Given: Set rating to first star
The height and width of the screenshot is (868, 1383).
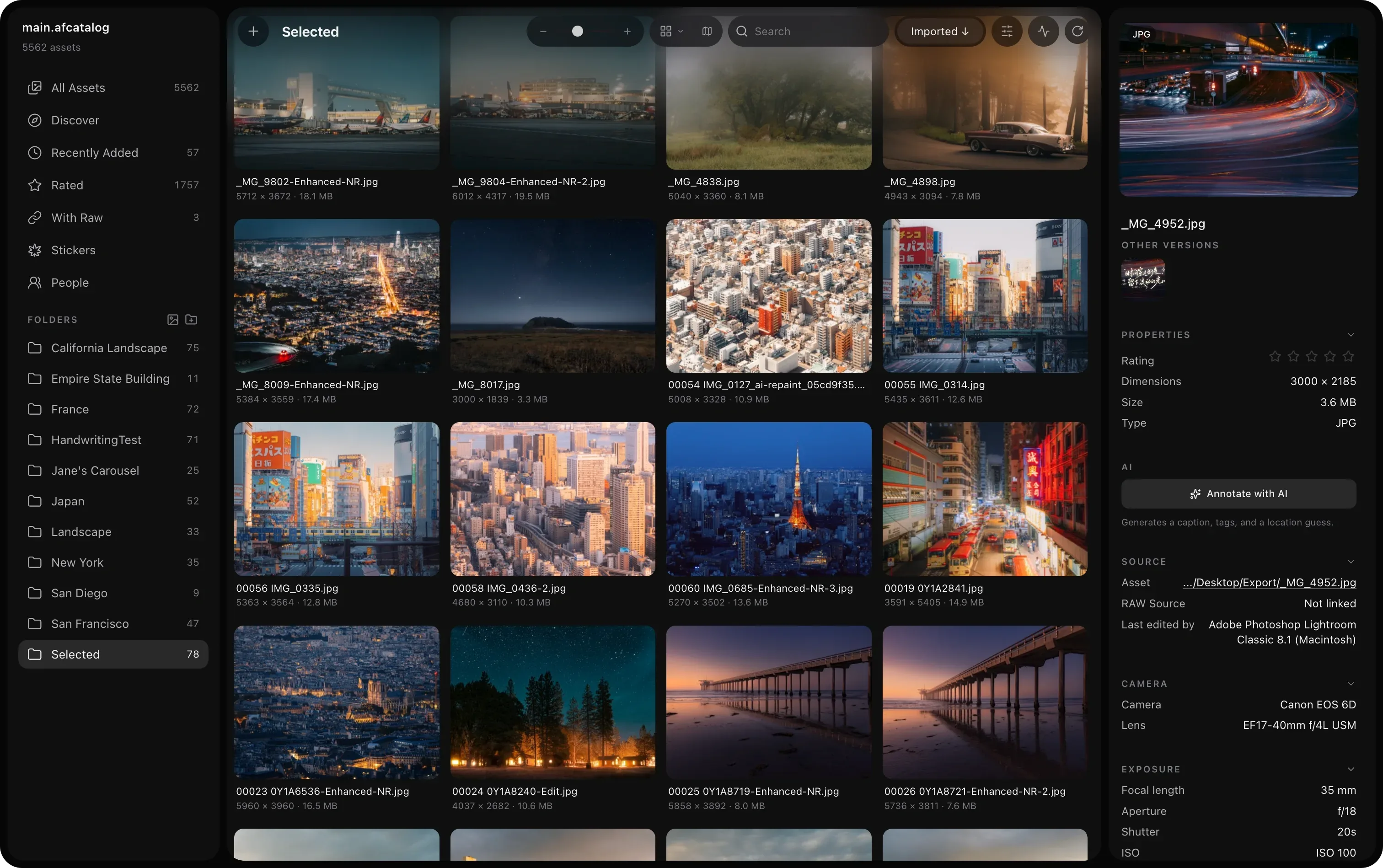Looking at the screenshot, I should (1275, 357).
